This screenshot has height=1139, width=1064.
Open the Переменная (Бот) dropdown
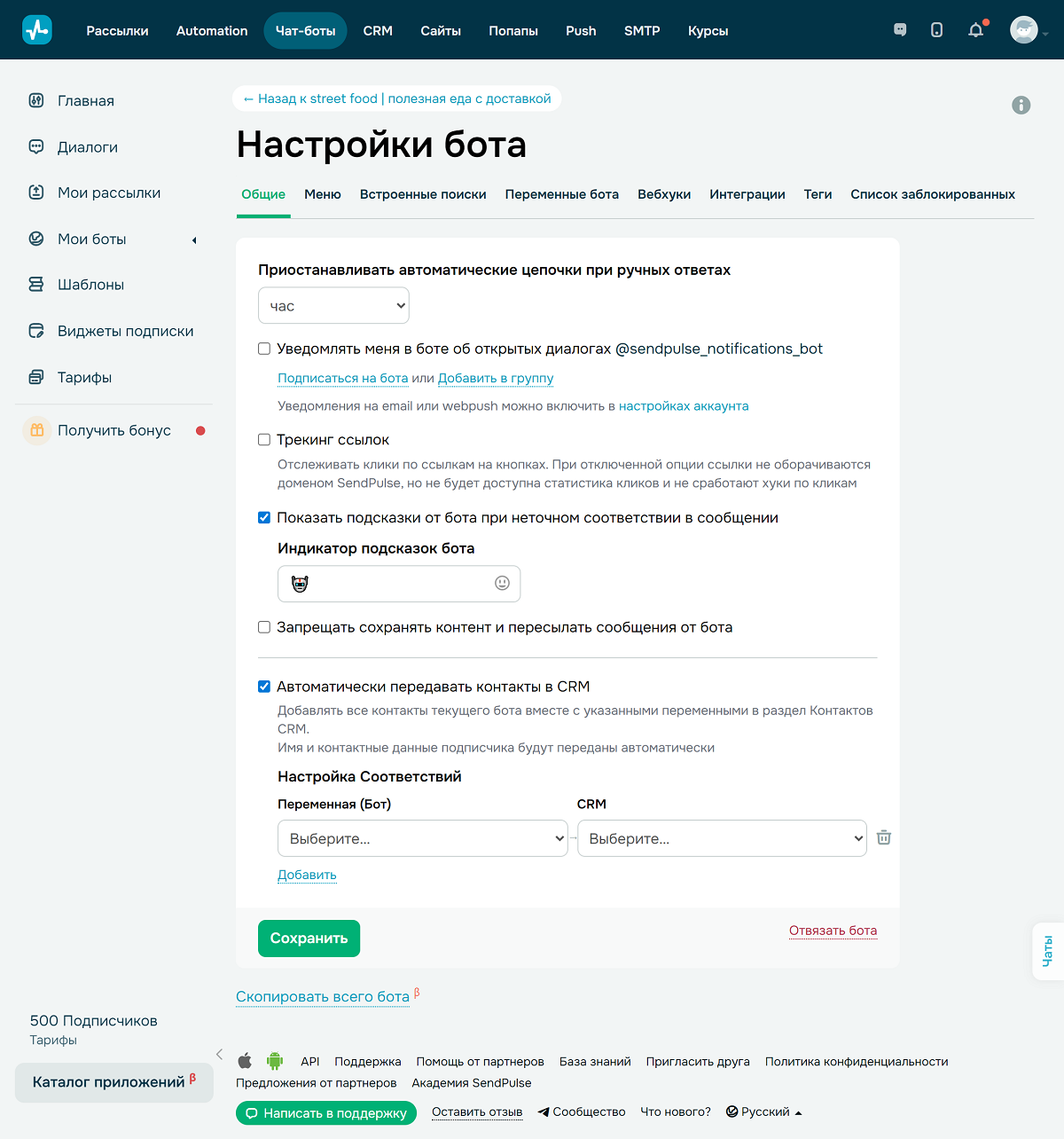tap(422, 837)
